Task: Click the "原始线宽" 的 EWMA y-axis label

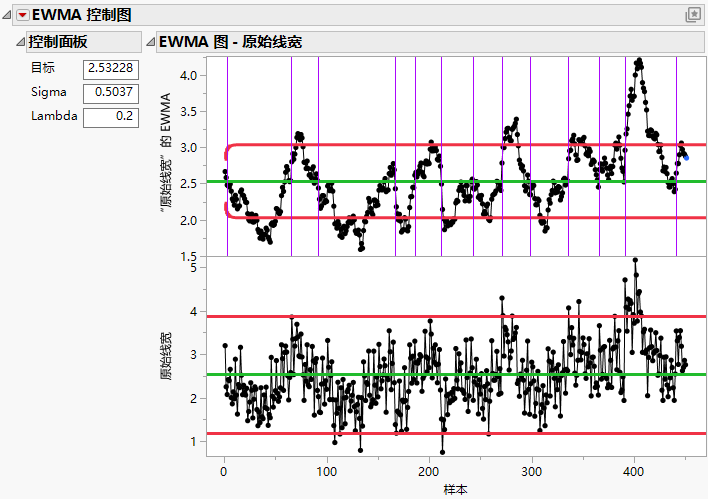Action: [x=166, y=153]
